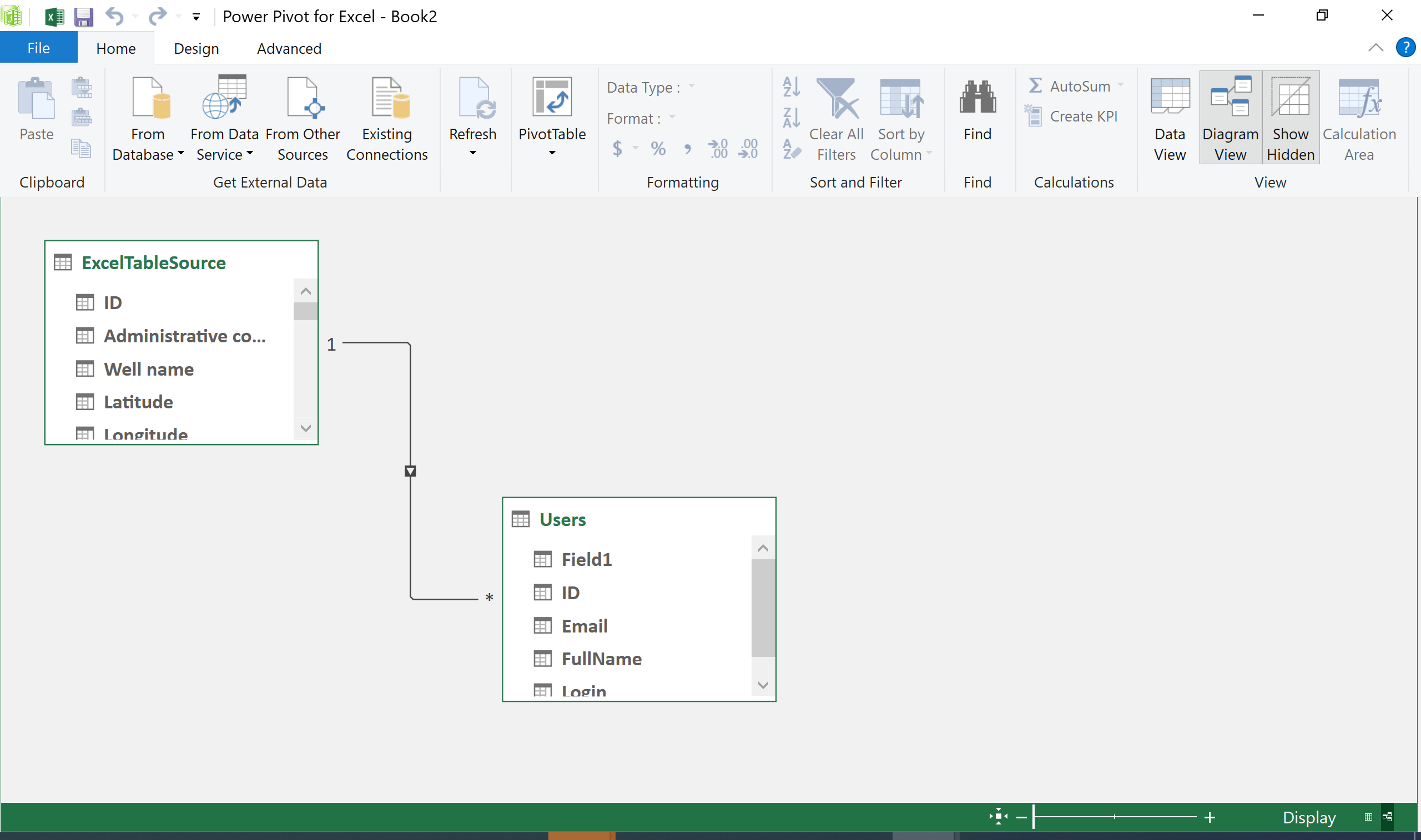
Task: Click Fit to Screen icon in status bar
Action: pos(998,817)
